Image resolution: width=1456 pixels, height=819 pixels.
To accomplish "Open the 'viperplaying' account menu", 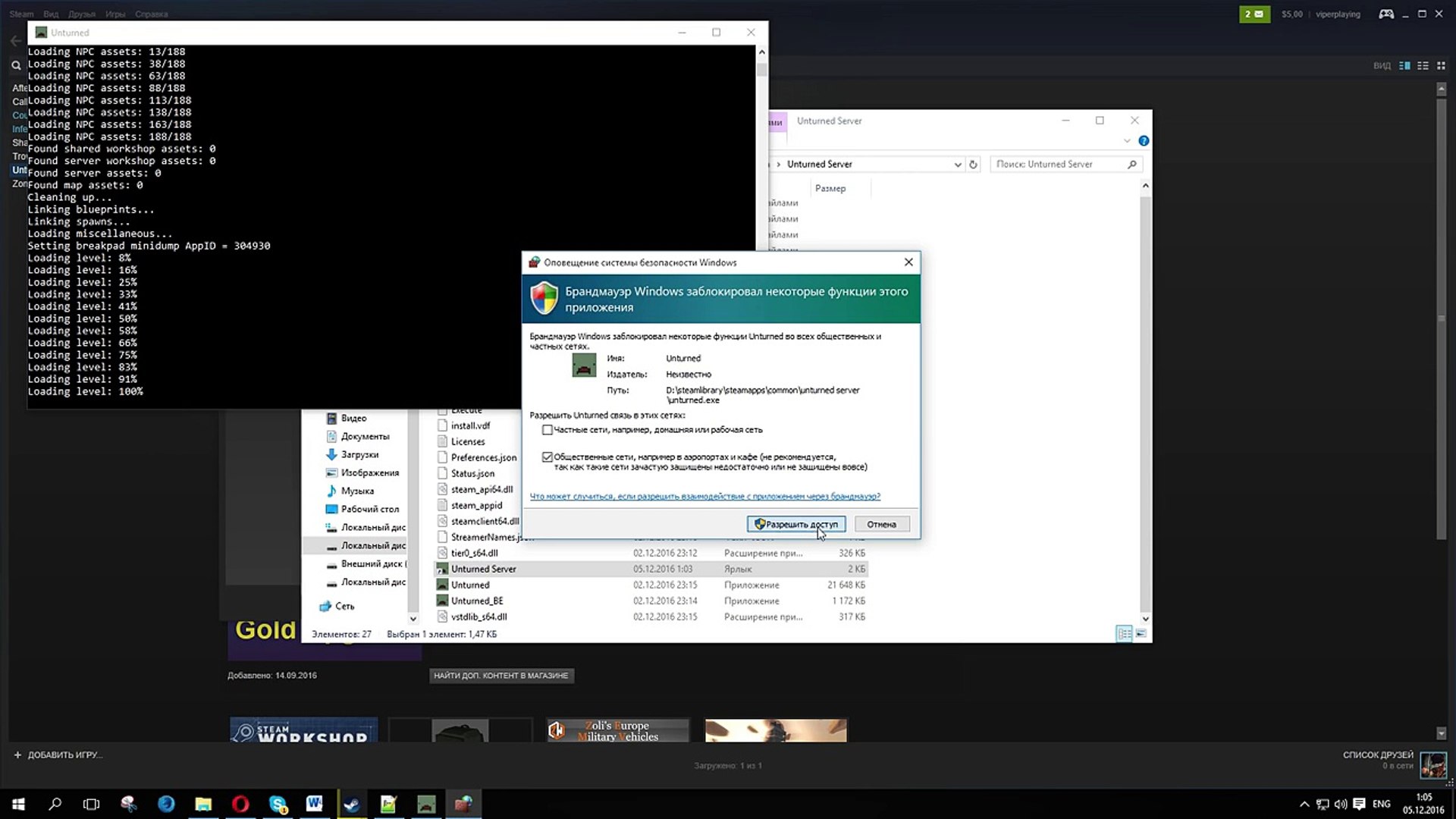I will [x=1338, y=14].
